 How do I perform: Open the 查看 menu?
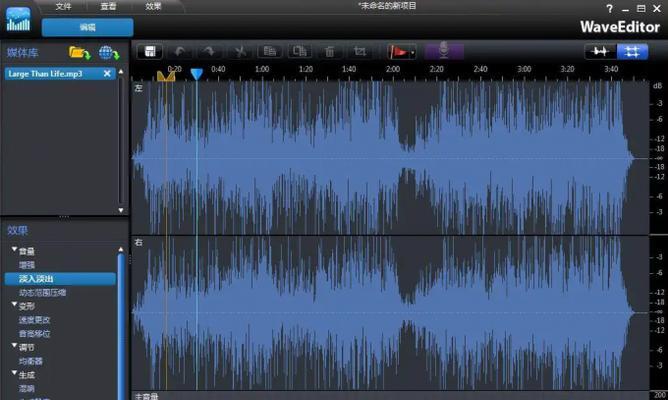108,6
